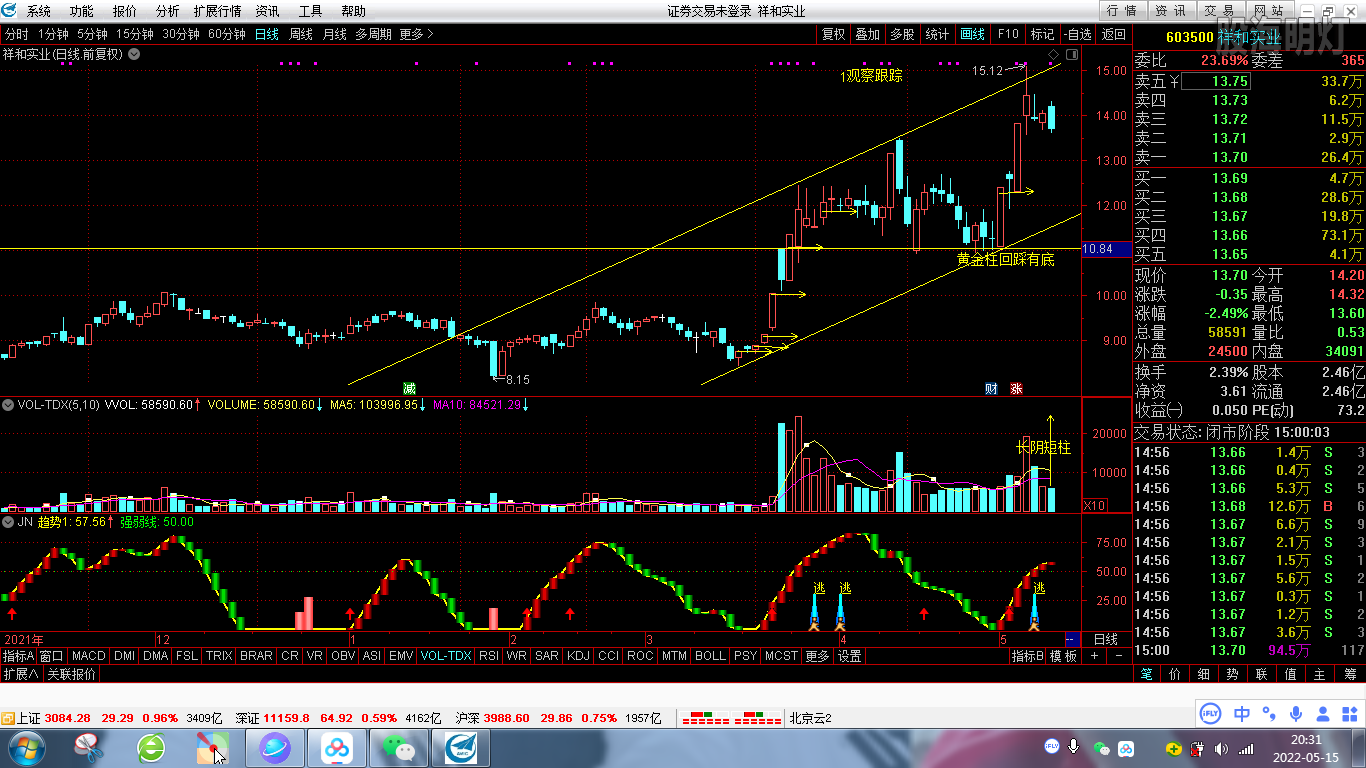Switch to 扩展∧ tab at bottom

(x=21, y=674)
